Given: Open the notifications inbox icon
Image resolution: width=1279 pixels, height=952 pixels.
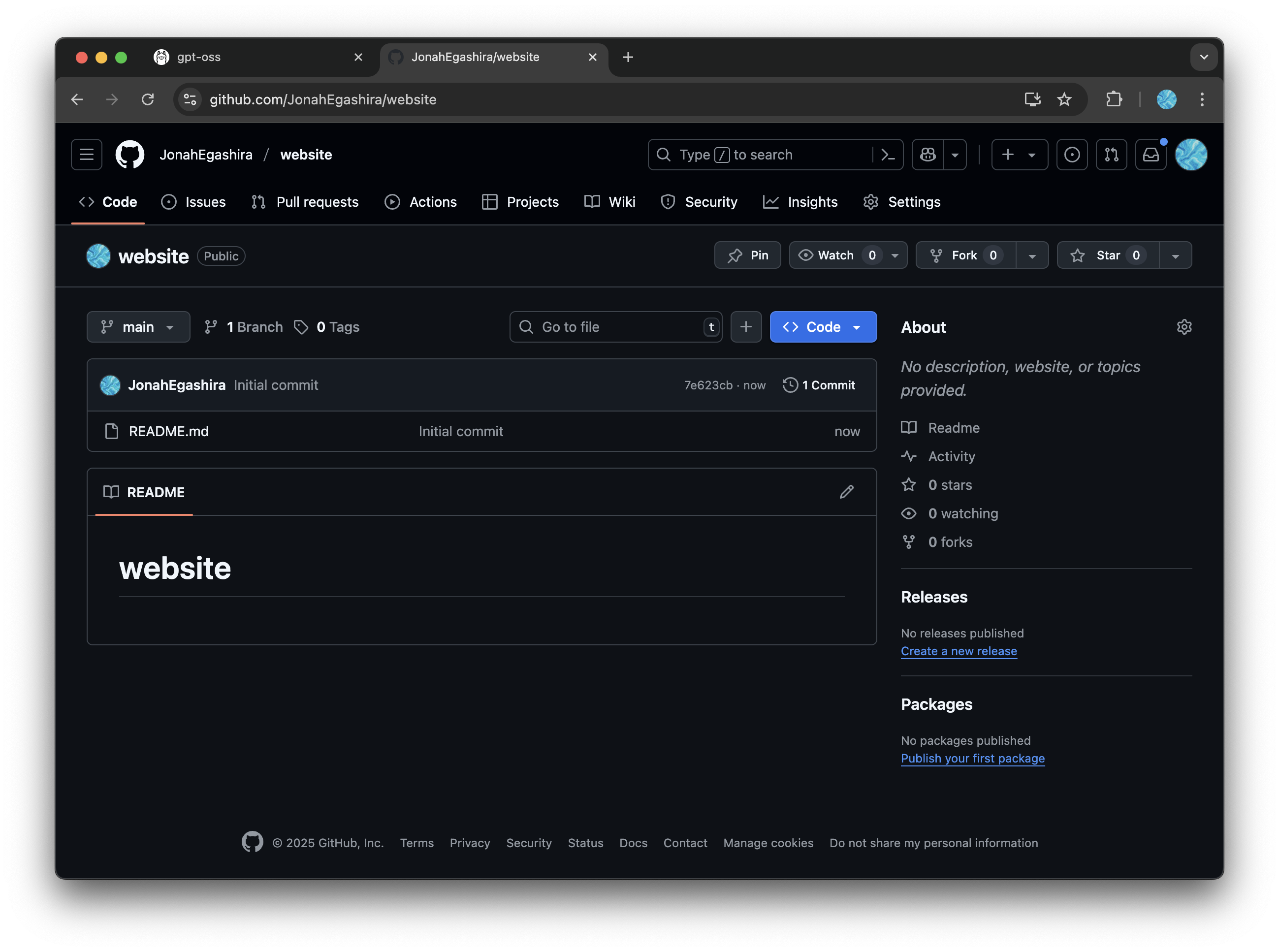Looking at the screenshot, I should coord(1151,155).
